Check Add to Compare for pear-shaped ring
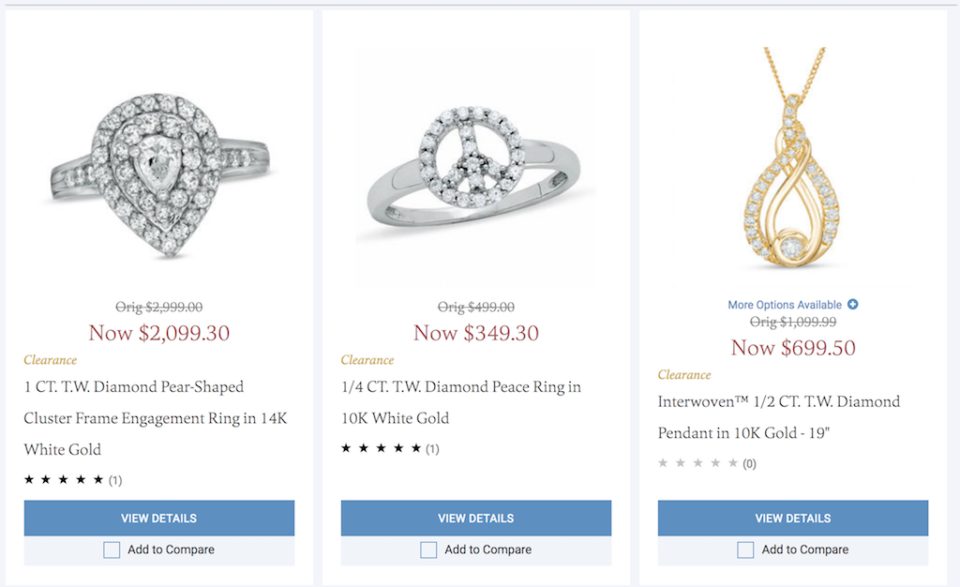The image size is (960, 587). 112,550
